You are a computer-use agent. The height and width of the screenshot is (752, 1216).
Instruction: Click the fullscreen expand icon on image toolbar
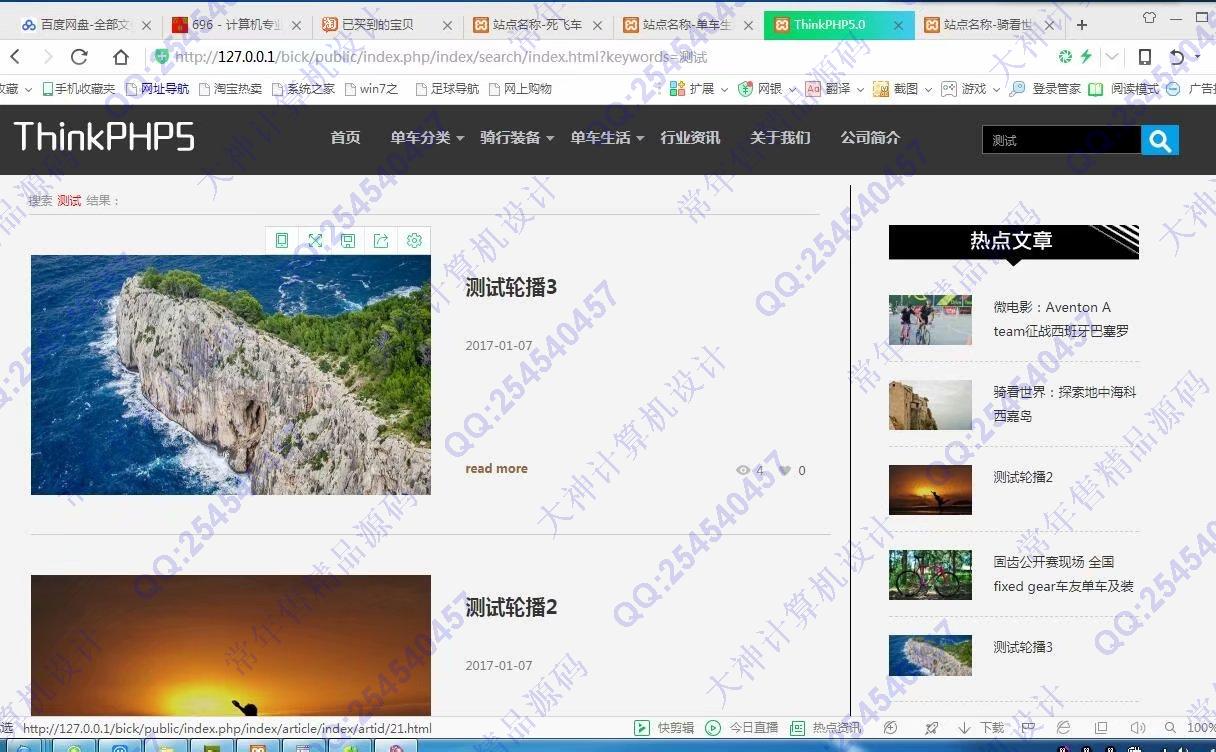[x=315, y=240]
